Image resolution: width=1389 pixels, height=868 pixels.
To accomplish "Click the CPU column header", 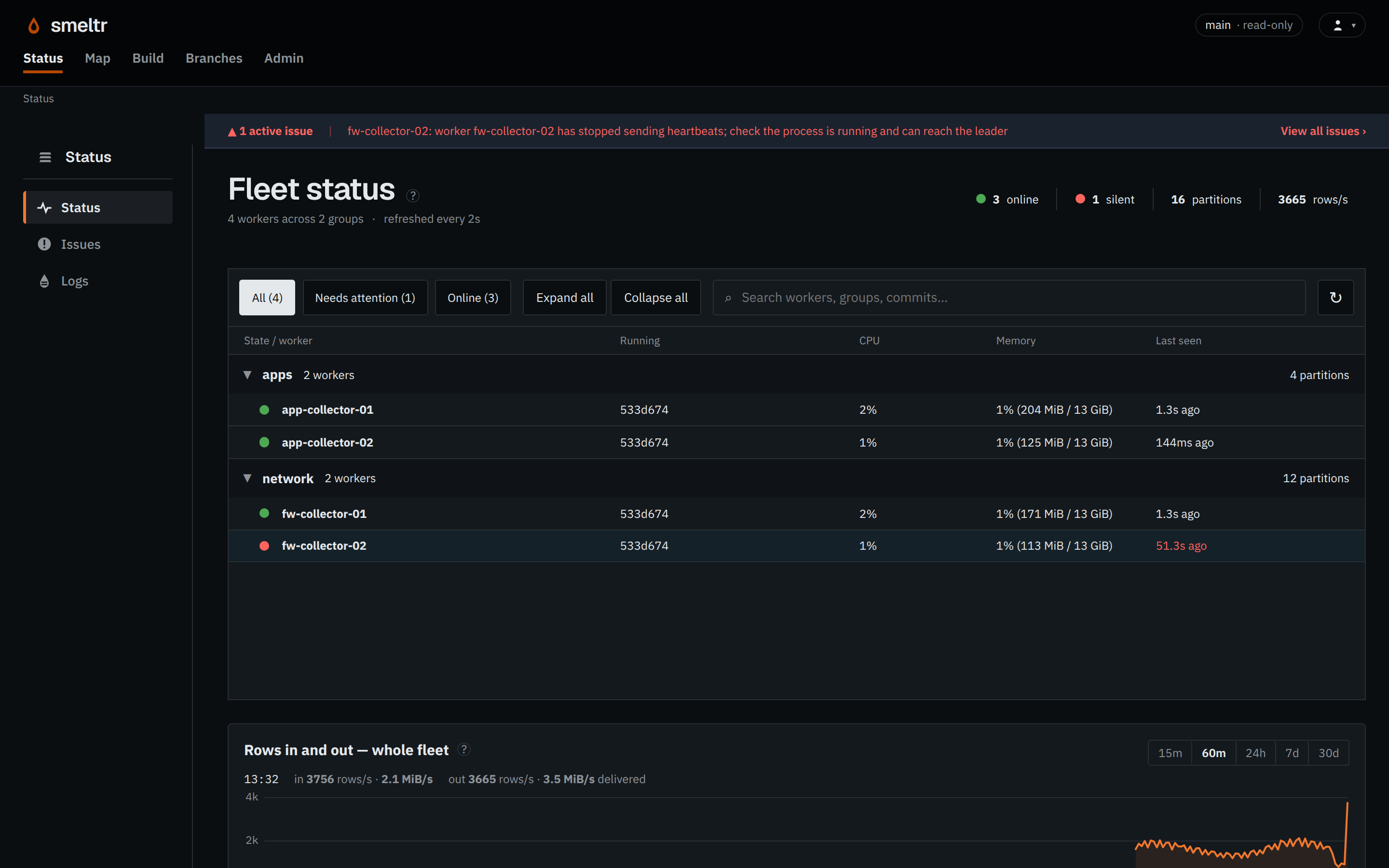I will (869, 340).
